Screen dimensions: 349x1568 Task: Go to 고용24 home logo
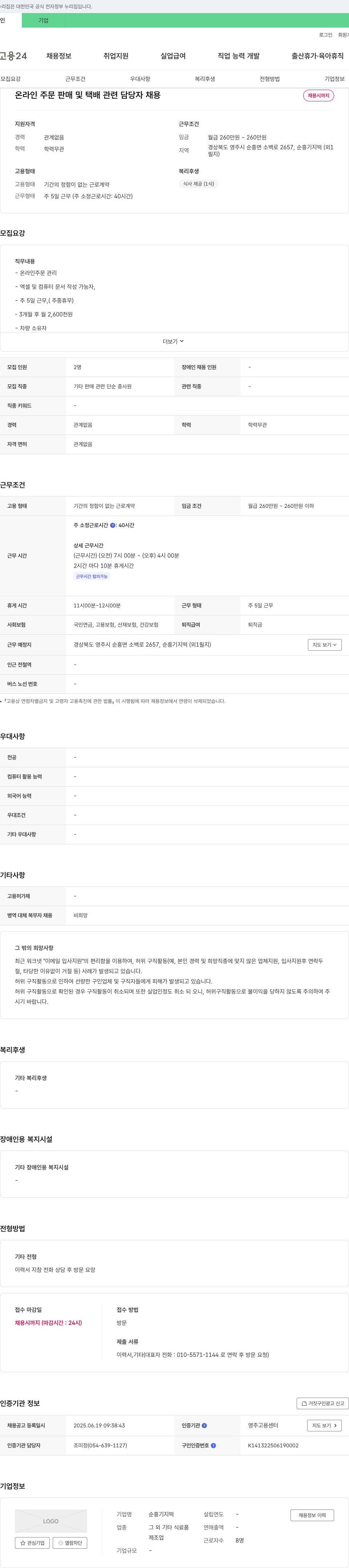(x=13, y=56)
